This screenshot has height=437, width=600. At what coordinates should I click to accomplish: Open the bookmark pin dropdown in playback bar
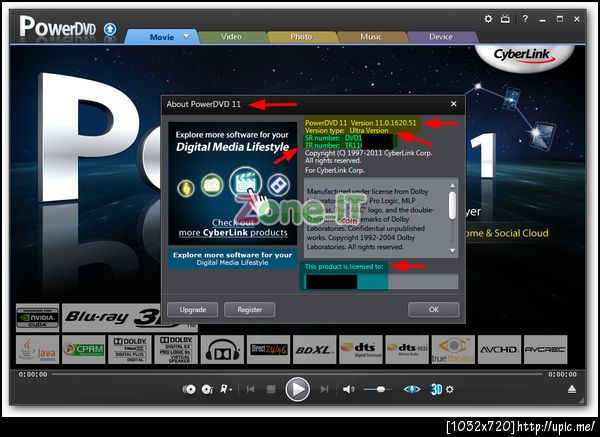[x=226, y=389]
